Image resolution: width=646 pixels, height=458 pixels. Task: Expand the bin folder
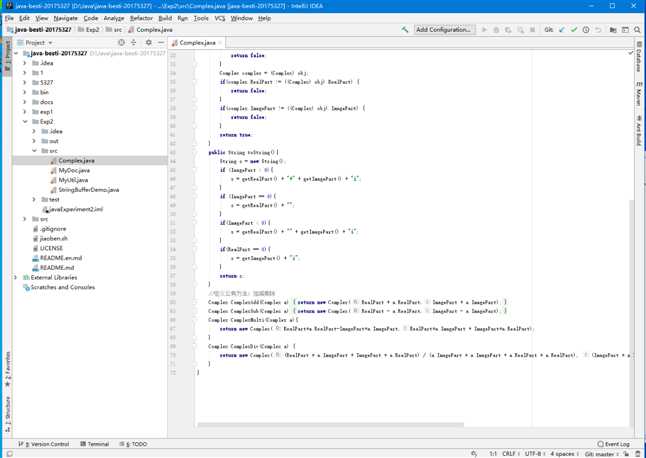25,92
